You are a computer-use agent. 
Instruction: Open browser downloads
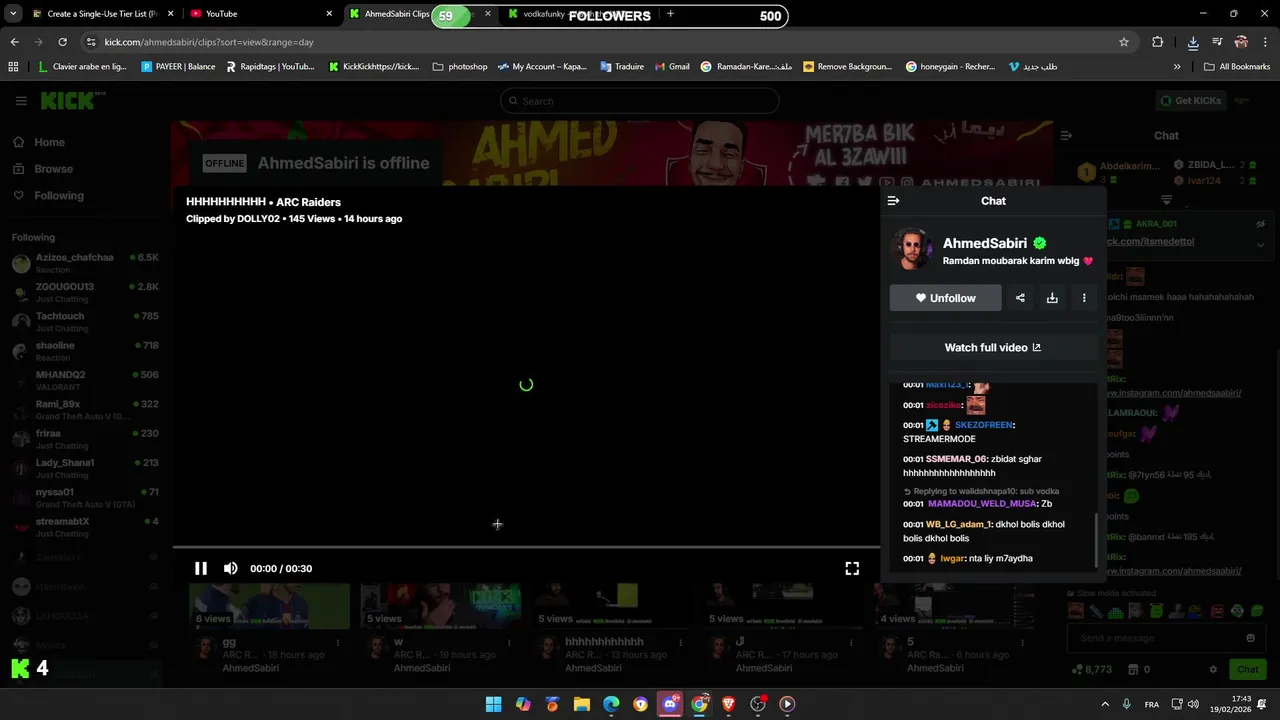pyautogui.click(x=1193, y=42)
